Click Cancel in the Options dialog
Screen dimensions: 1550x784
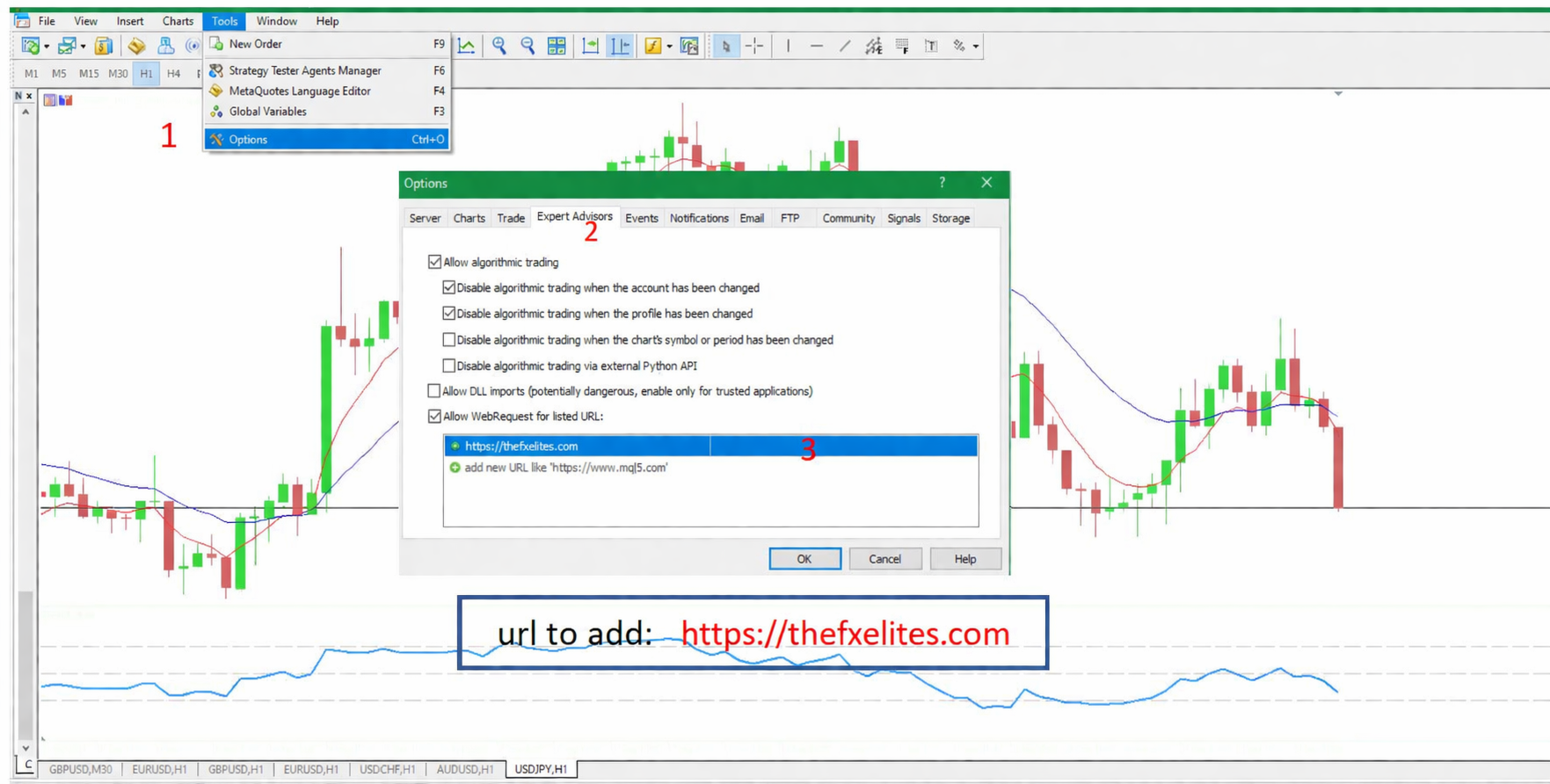(x=884, y=559)
